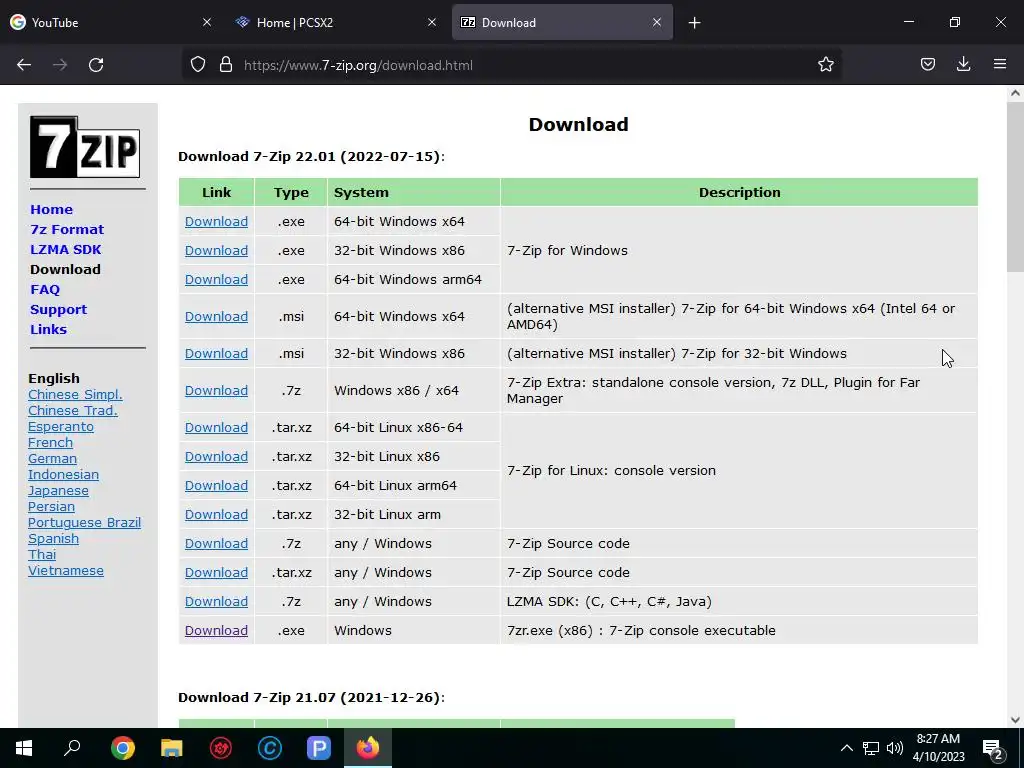Open the P app icon in taskbar

coord(319,748)
